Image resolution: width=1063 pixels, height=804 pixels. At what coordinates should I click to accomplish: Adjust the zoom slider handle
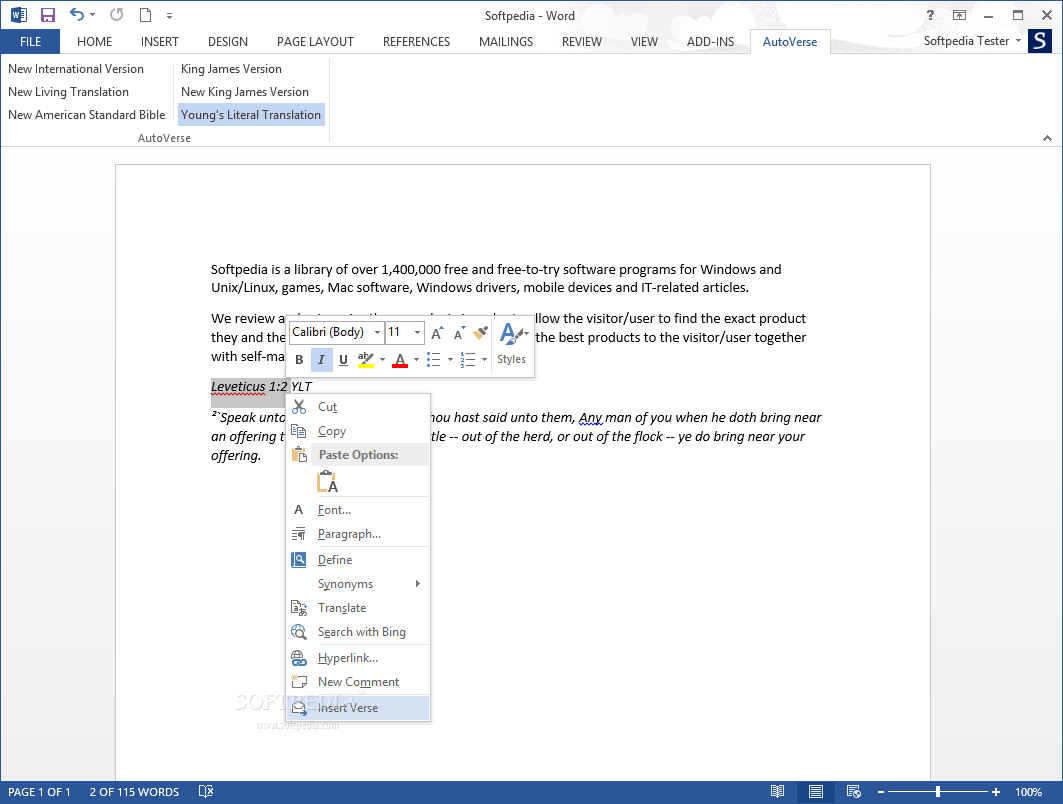click(x=938, y=791)
